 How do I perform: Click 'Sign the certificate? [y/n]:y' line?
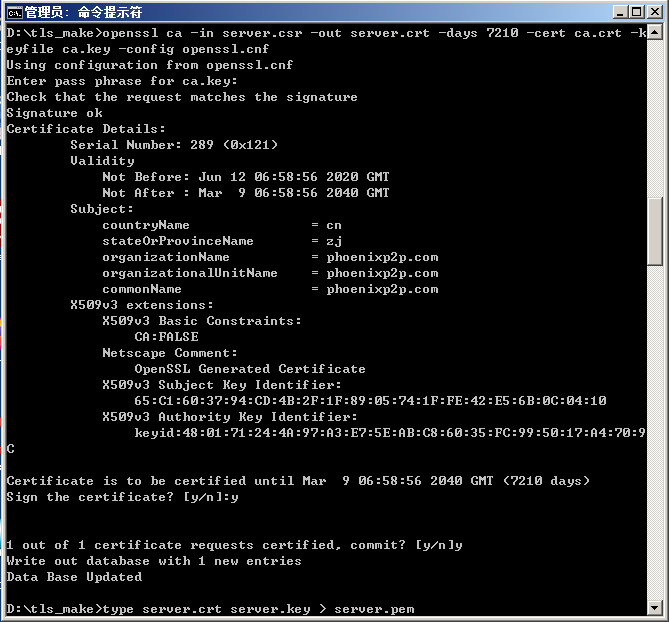tap(122, 497)
